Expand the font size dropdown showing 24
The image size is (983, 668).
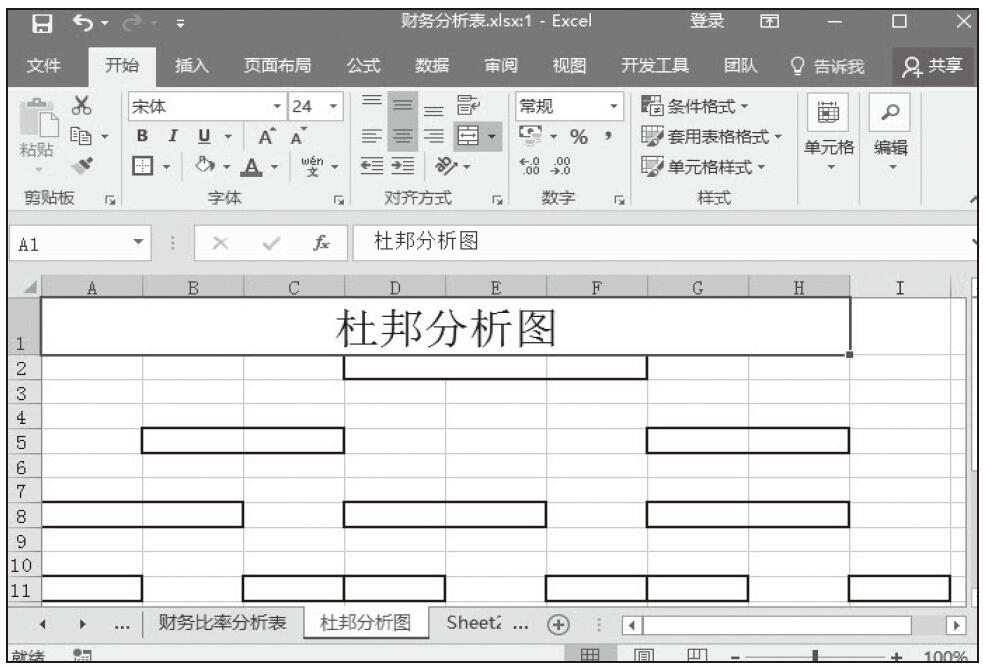(x=334, y=106)
